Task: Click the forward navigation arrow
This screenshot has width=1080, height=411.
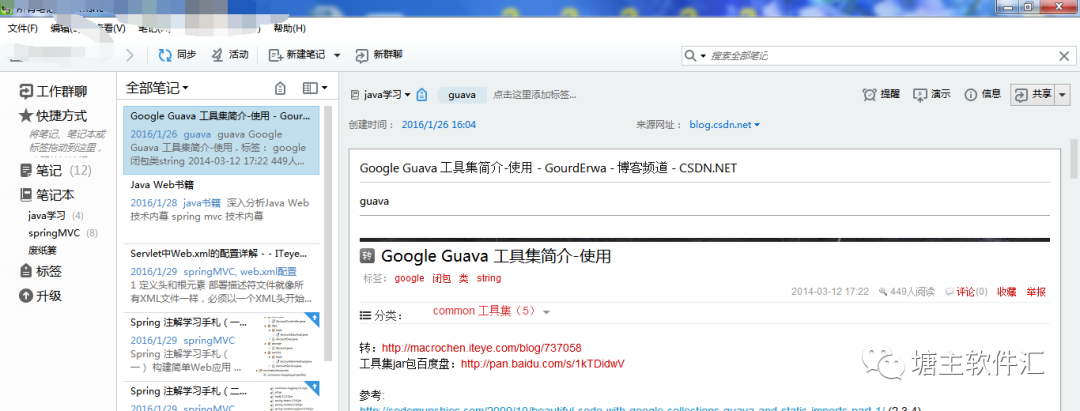Action: click(130, 56)
